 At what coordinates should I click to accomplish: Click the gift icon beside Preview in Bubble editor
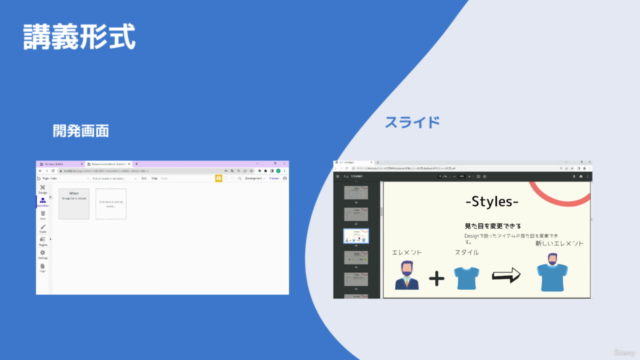284,178
